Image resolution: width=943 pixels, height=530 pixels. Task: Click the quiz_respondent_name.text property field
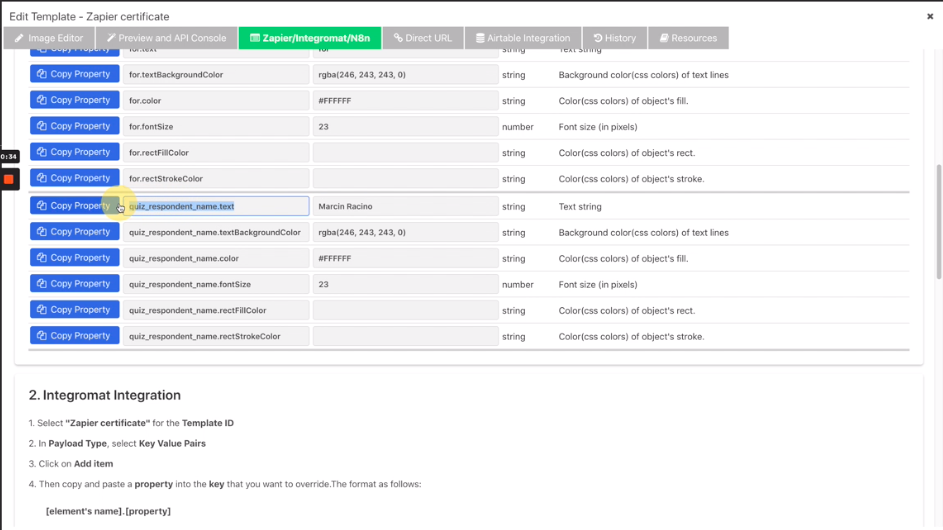[216, 206]
